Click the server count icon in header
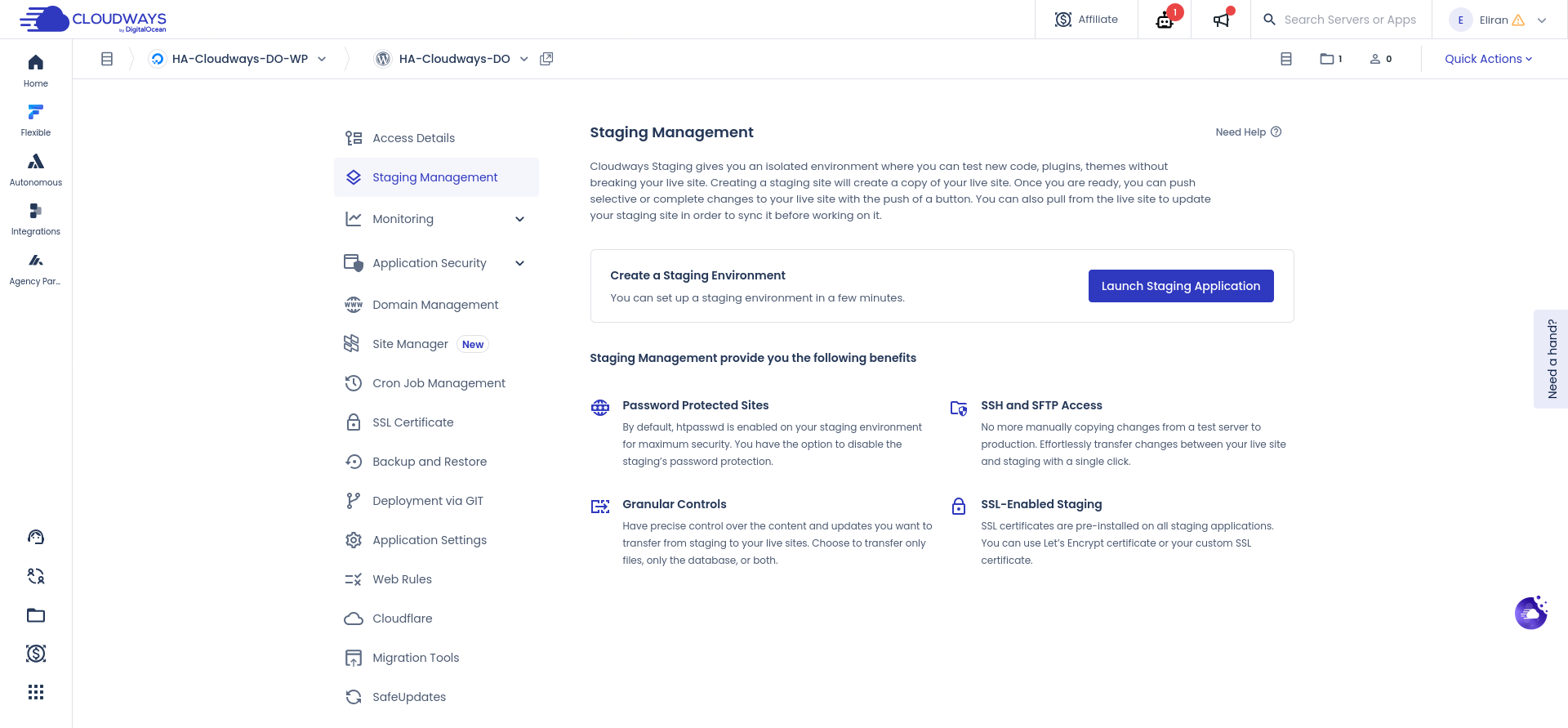This screenshot has width=1568, height=728. point(1286,59)
